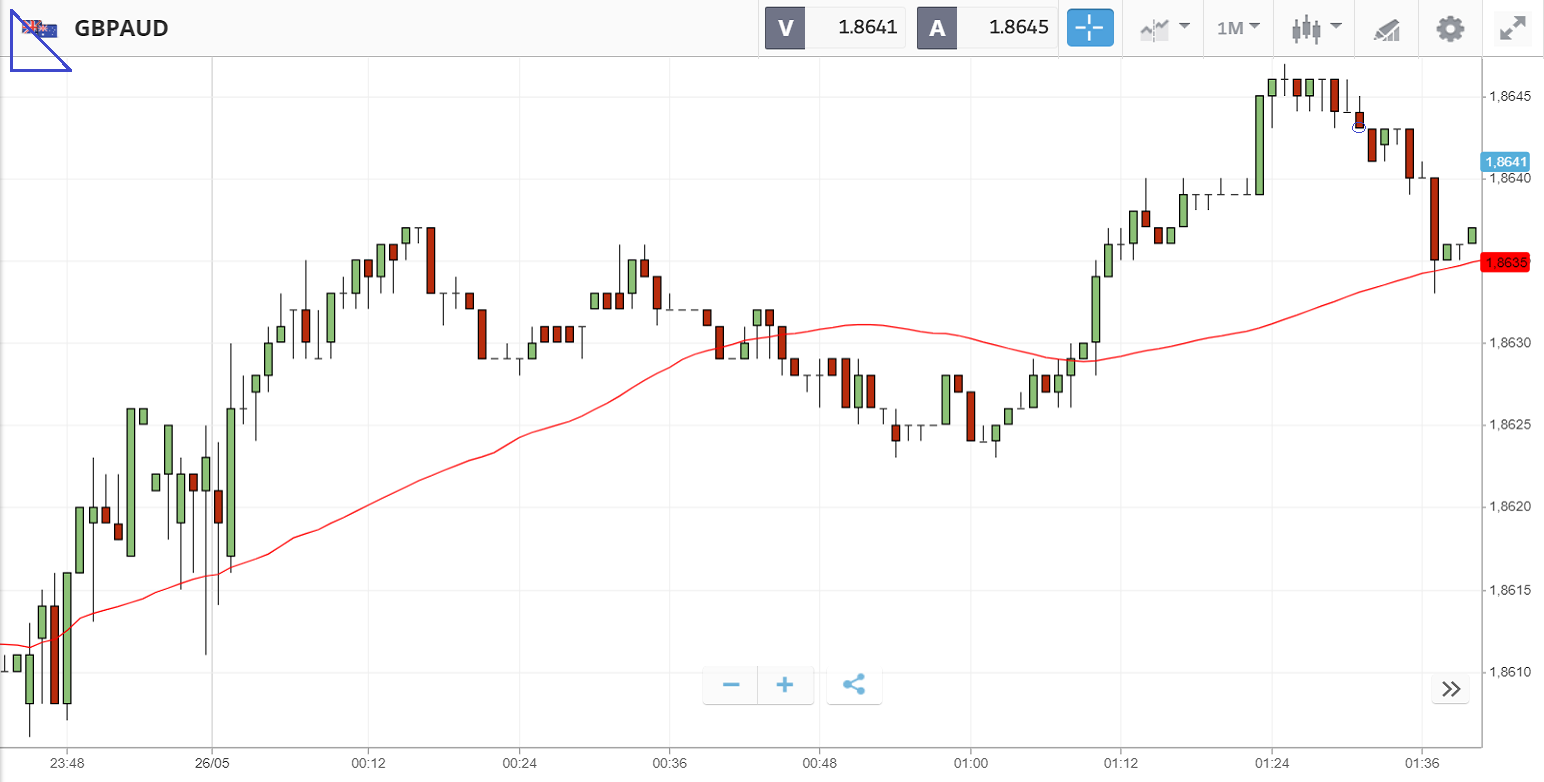Click the GBPAUD flag icon
Viewport: 1544px width, 782px height.
(40, 28)
